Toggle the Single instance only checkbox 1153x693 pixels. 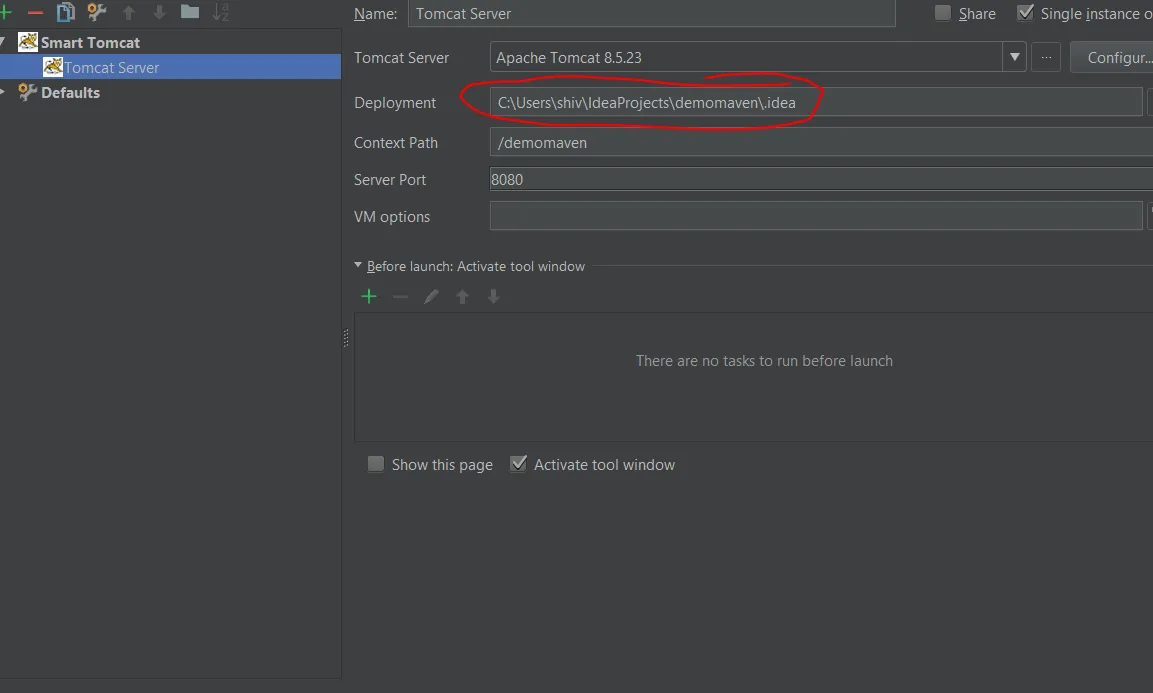pos(1025,13)
